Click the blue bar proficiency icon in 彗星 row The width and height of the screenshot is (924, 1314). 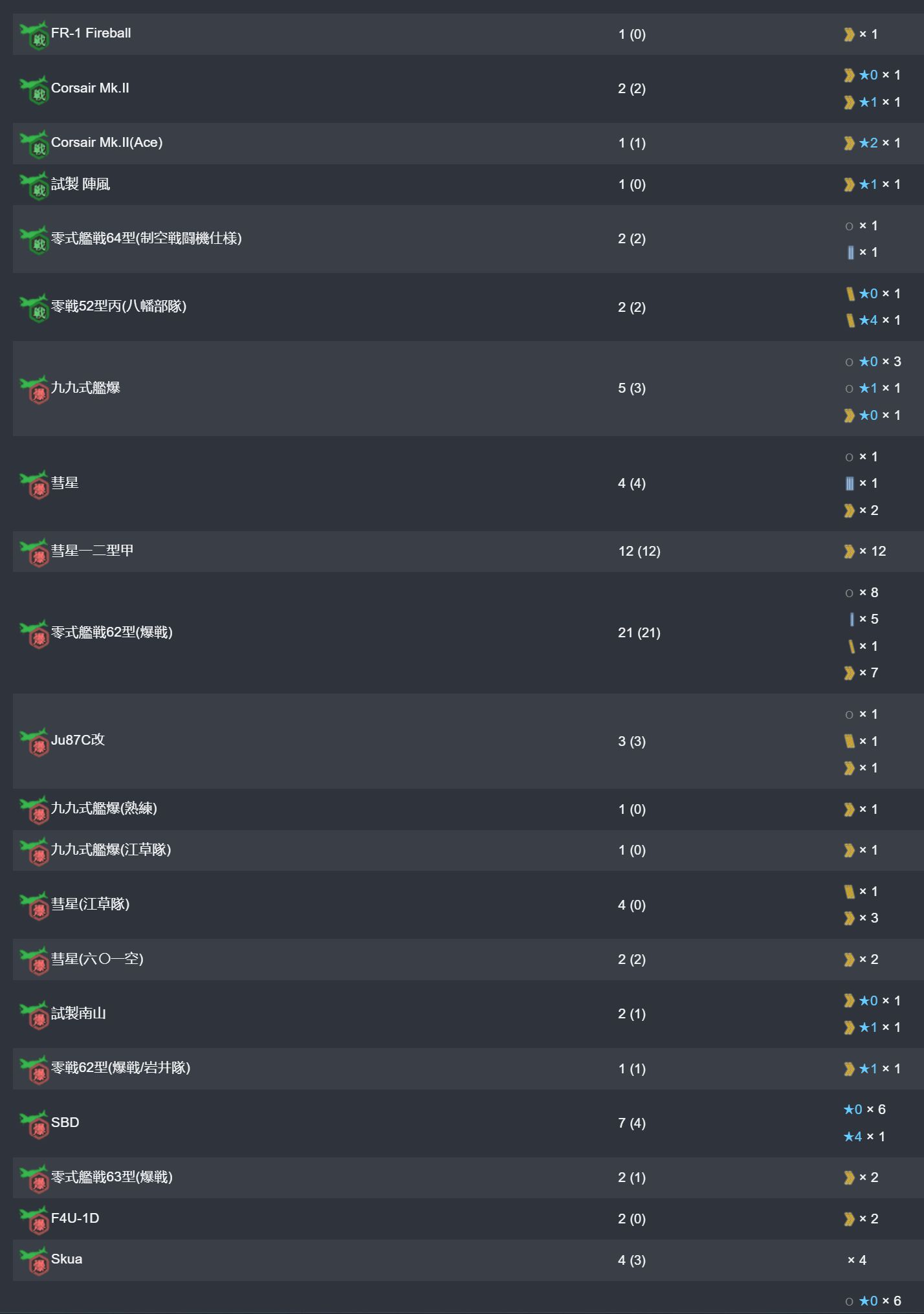pyautogui.click(x=850, y=483)
